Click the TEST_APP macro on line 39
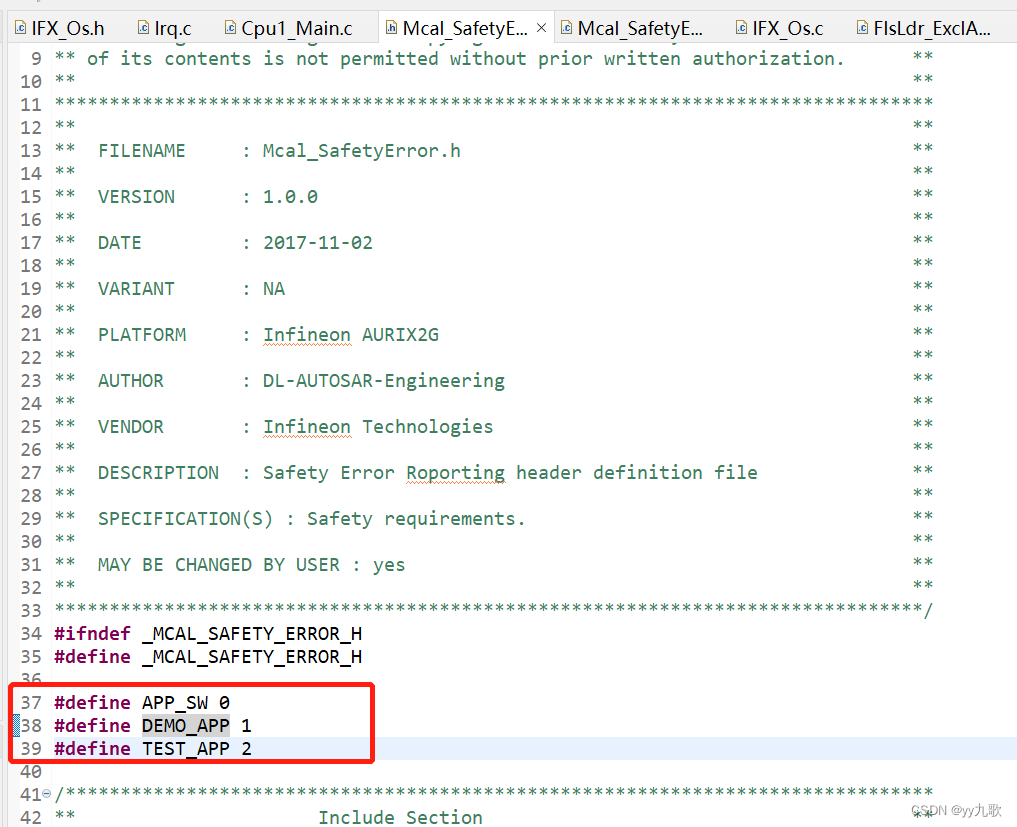 tap(185, 749)
